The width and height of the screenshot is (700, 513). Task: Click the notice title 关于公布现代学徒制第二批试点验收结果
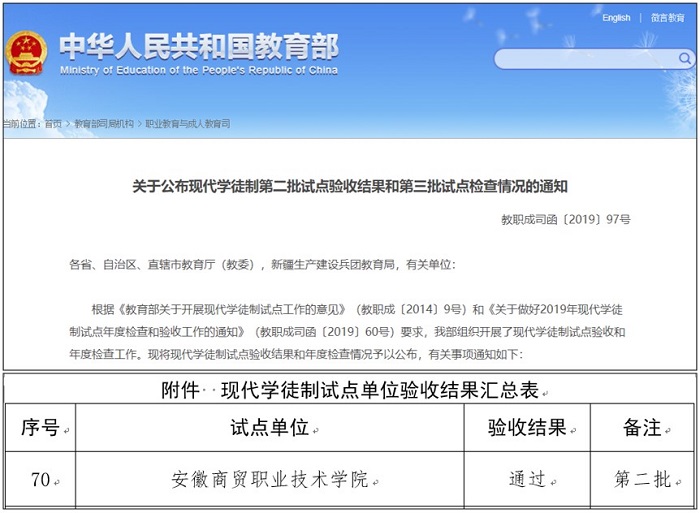[350, 186]
